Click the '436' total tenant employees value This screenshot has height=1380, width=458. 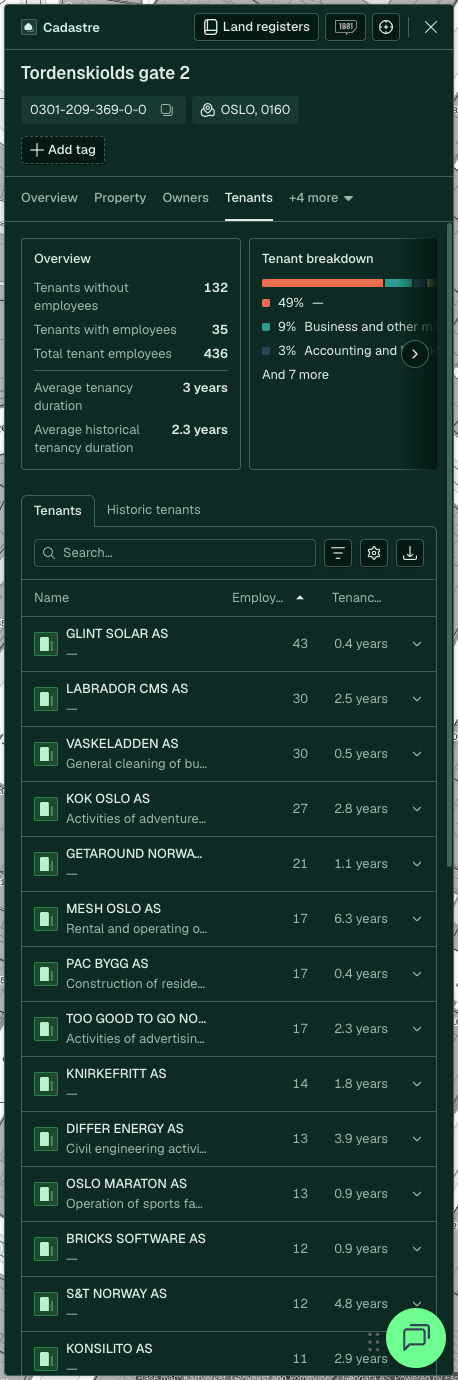(216, 354)
